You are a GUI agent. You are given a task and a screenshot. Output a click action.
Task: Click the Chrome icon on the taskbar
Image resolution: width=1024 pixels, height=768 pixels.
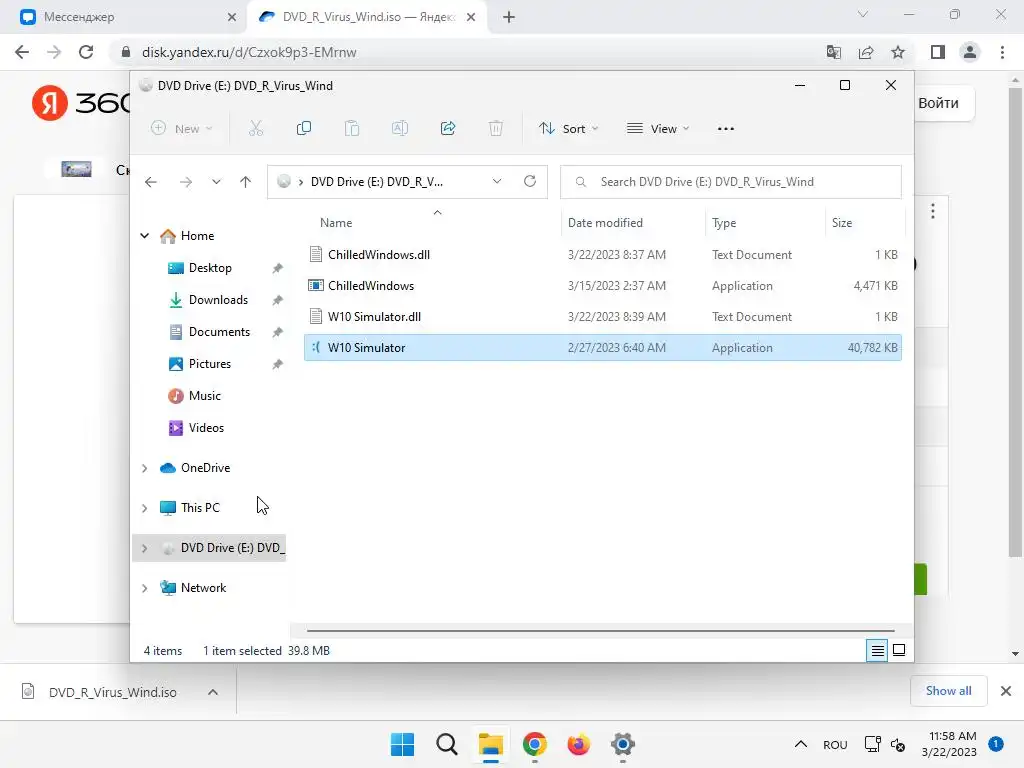click(x=535, y=744)
